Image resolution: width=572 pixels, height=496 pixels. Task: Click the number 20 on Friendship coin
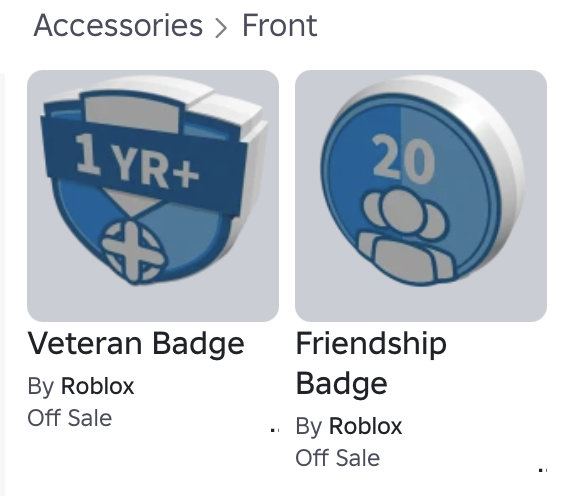coord(403,159)
